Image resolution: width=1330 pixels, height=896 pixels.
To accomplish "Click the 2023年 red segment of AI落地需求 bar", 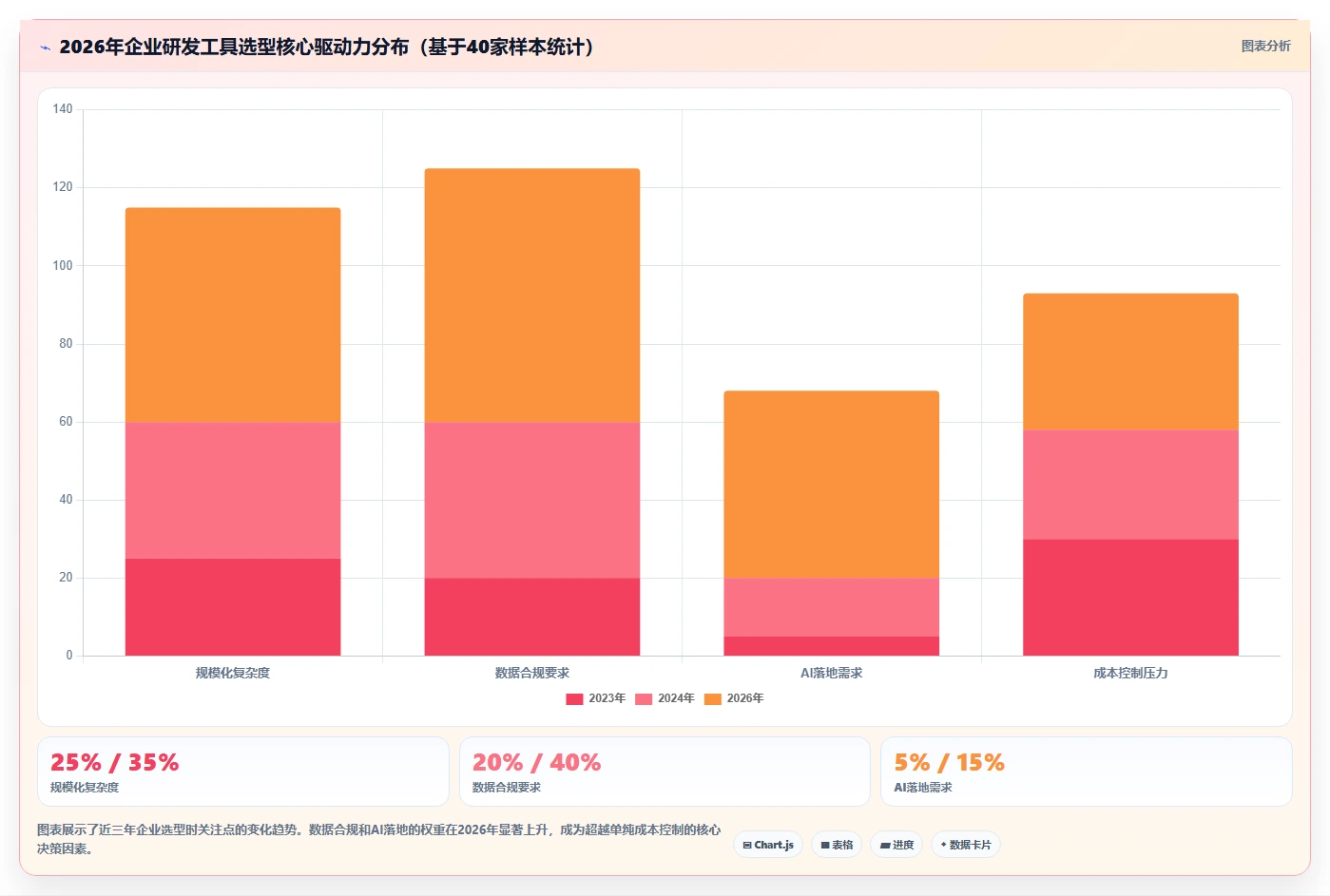I will pyautogui.click(x=832, y=646).
